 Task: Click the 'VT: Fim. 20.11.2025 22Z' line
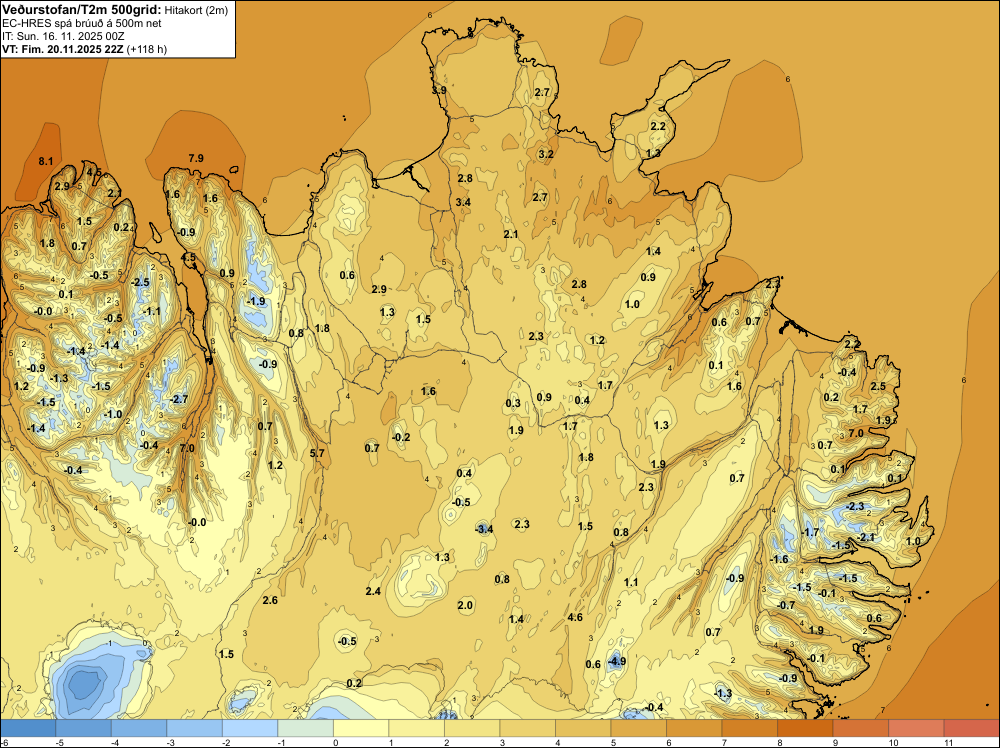pyautogui.click(x=63, y=49)
